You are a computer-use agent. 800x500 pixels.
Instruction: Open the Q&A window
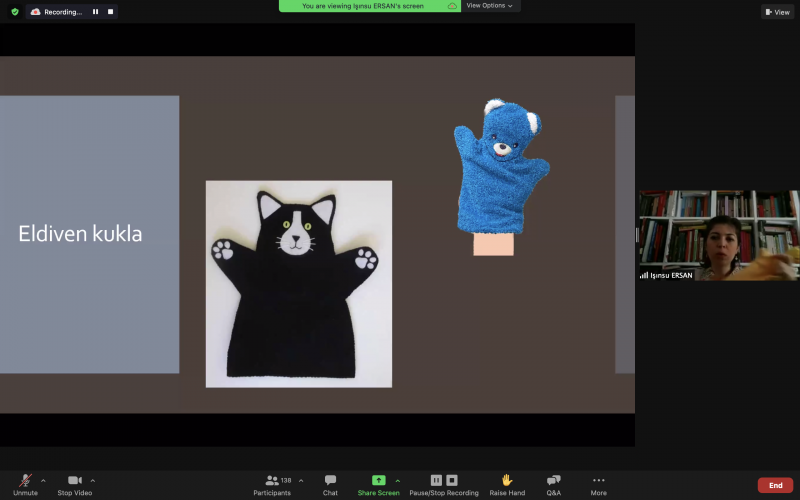pos(553,481)
